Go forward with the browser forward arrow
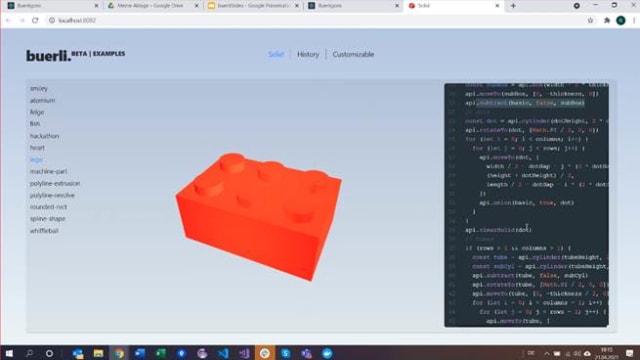The width and height of the screenshot is (640, 360). click(x=22, y=20)
